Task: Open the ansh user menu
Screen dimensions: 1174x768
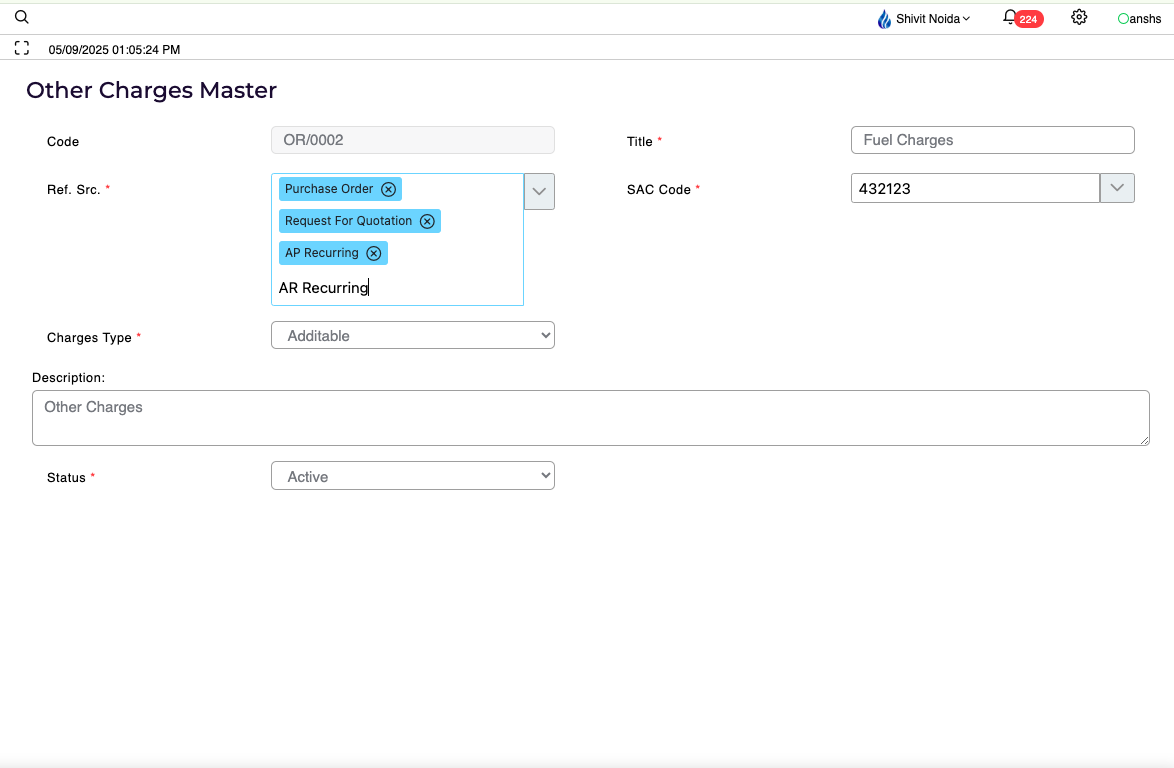Action: point(1140,19)
